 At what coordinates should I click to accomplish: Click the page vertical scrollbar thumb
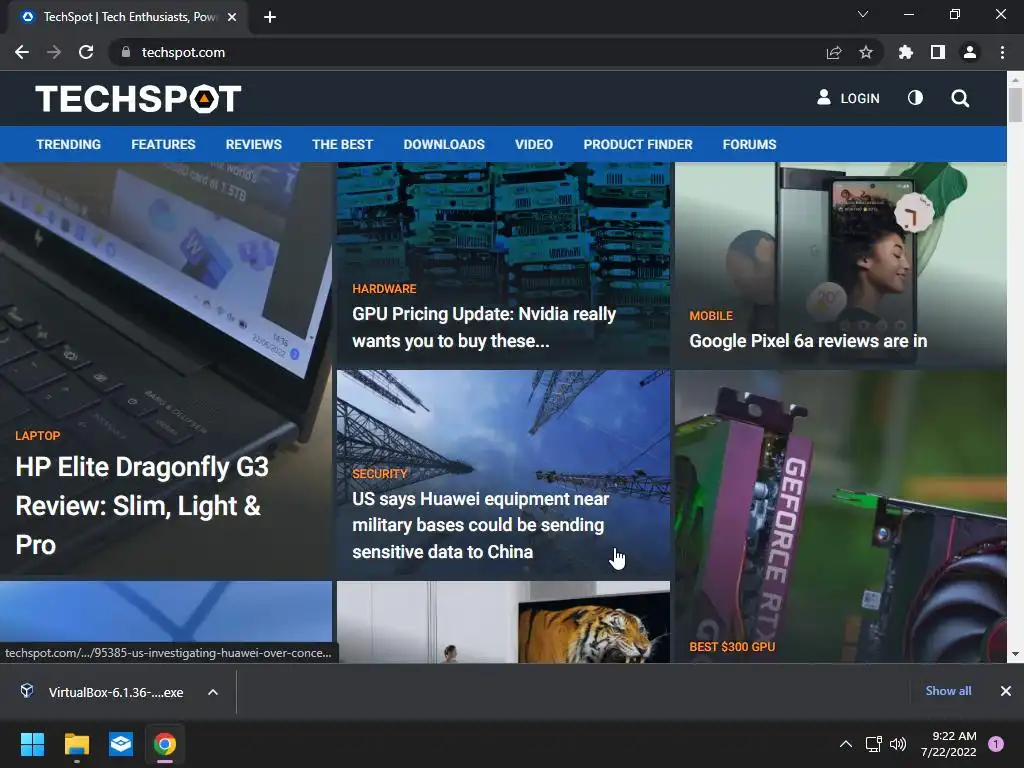(x=1015, y=104)
